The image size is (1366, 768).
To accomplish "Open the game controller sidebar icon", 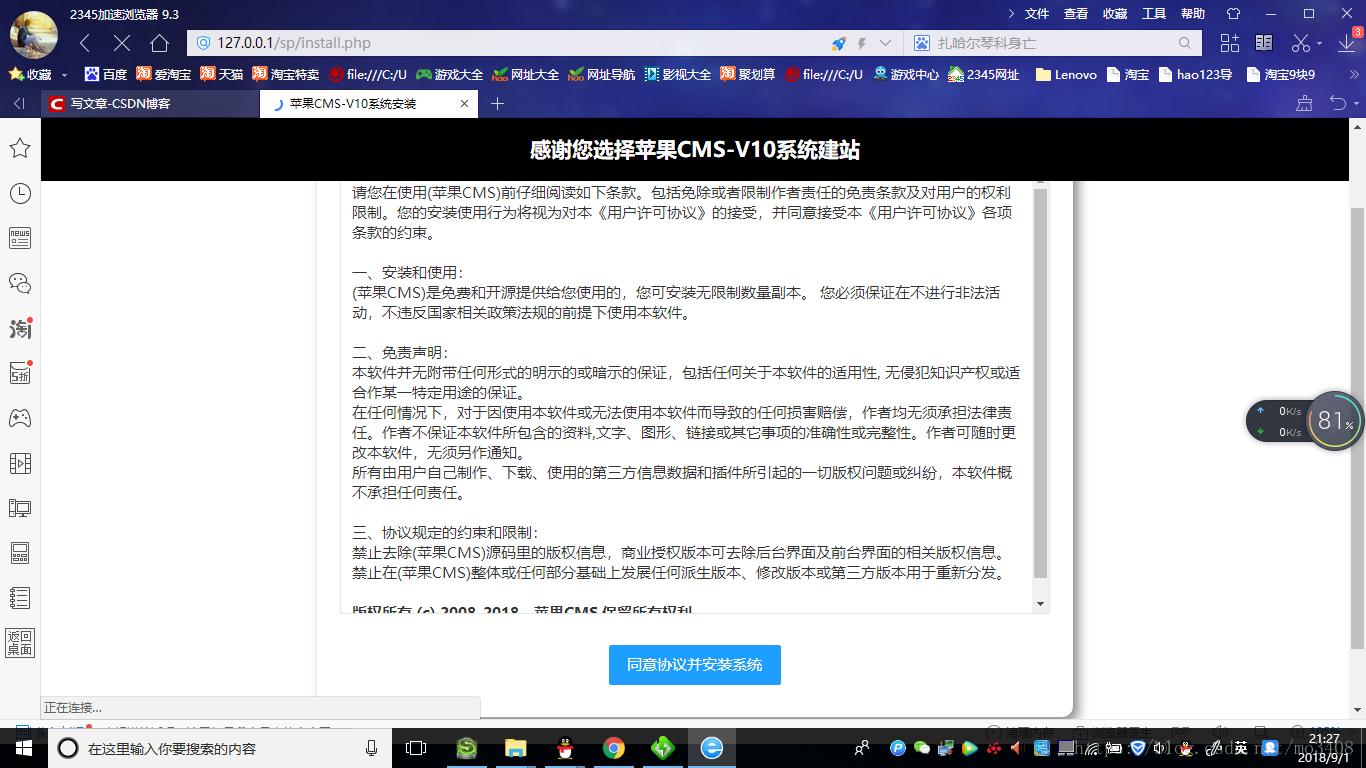I will tap(20, 418).
